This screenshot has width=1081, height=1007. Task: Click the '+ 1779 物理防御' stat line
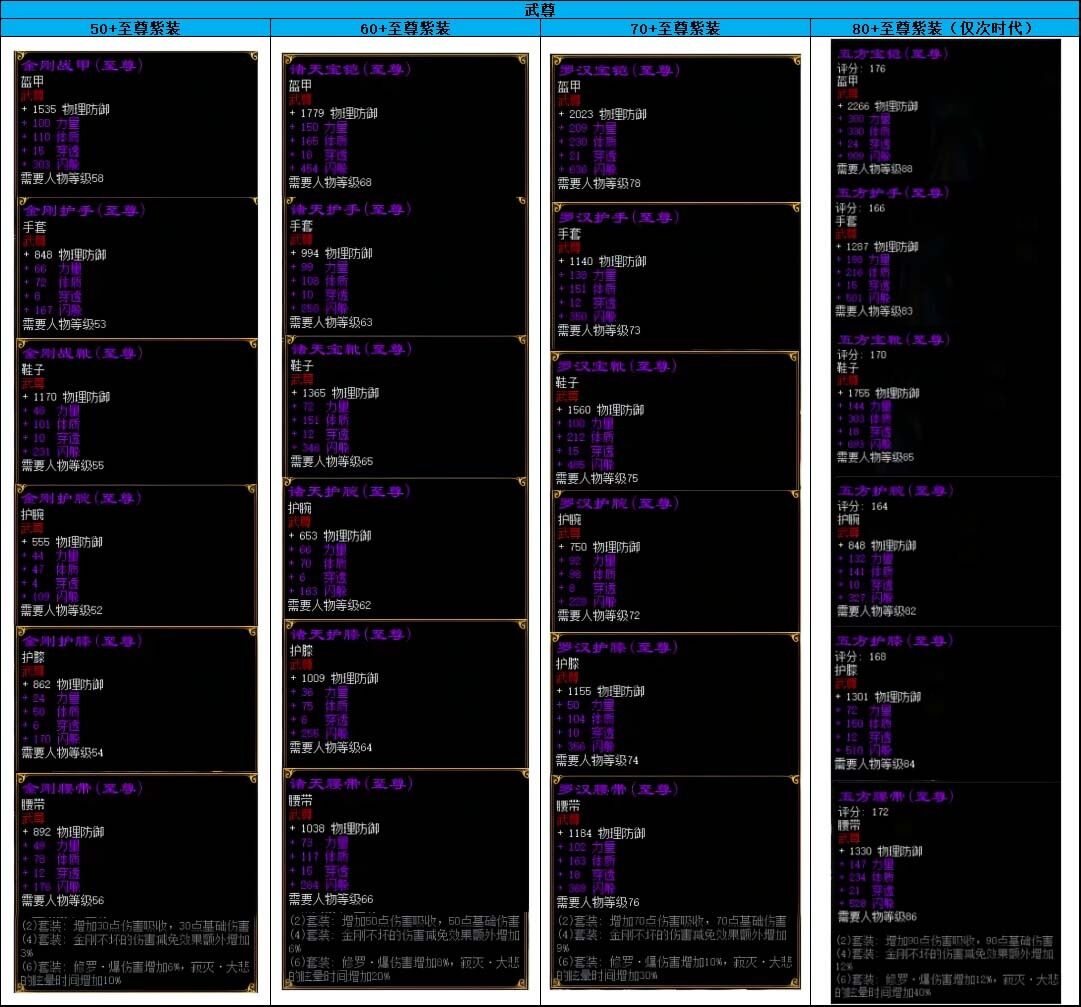[x=333, y=113]
